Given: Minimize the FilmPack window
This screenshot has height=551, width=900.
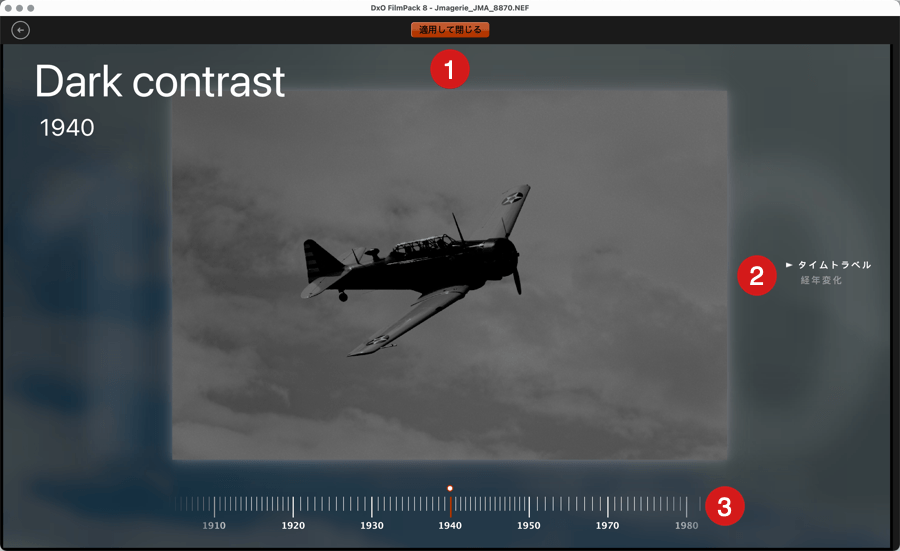Looking at the screenshot, I should pyautogui.click(x=19, y=8).
